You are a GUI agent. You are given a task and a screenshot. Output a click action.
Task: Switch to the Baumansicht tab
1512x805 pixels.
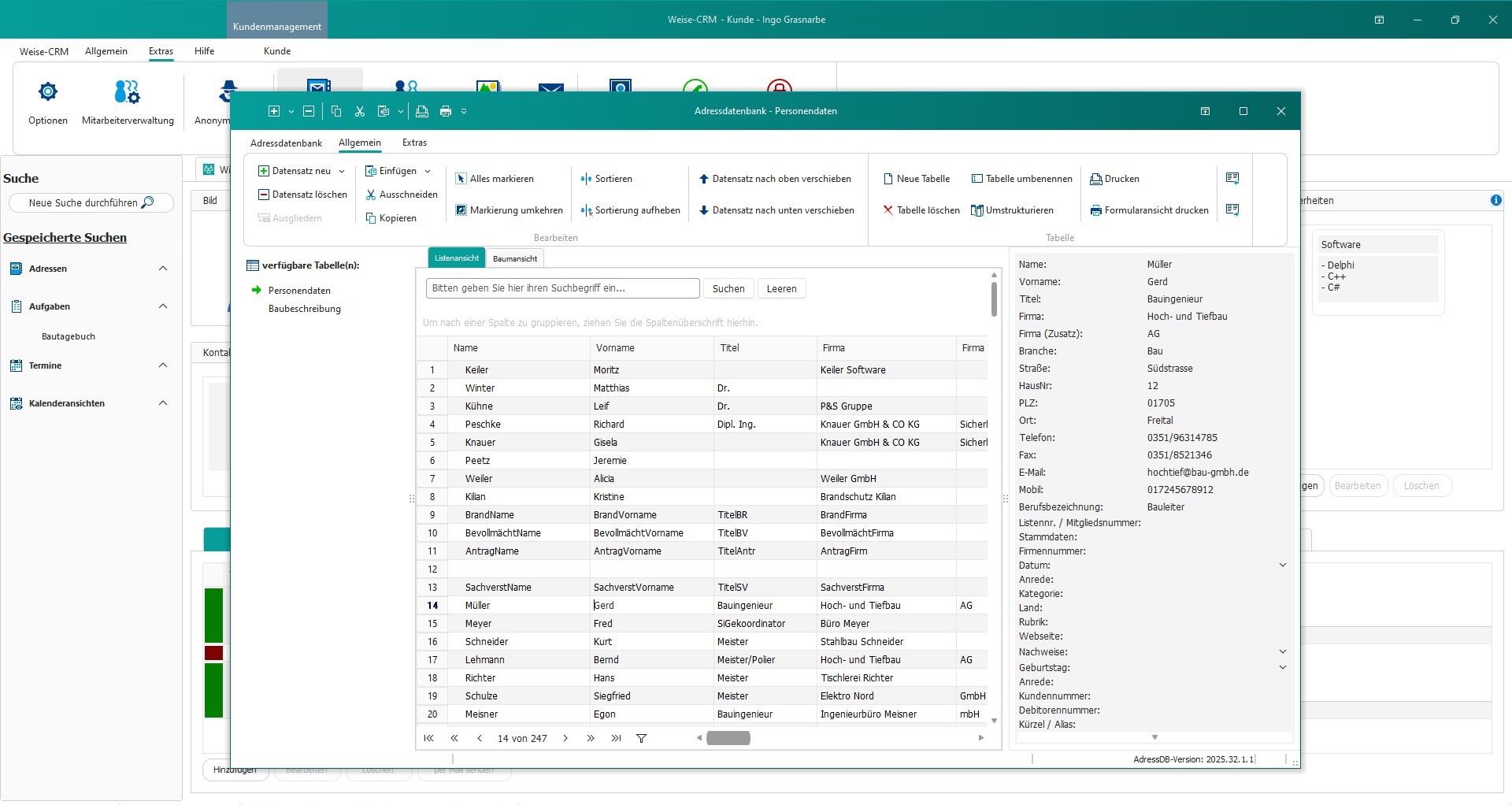point(515,258)
